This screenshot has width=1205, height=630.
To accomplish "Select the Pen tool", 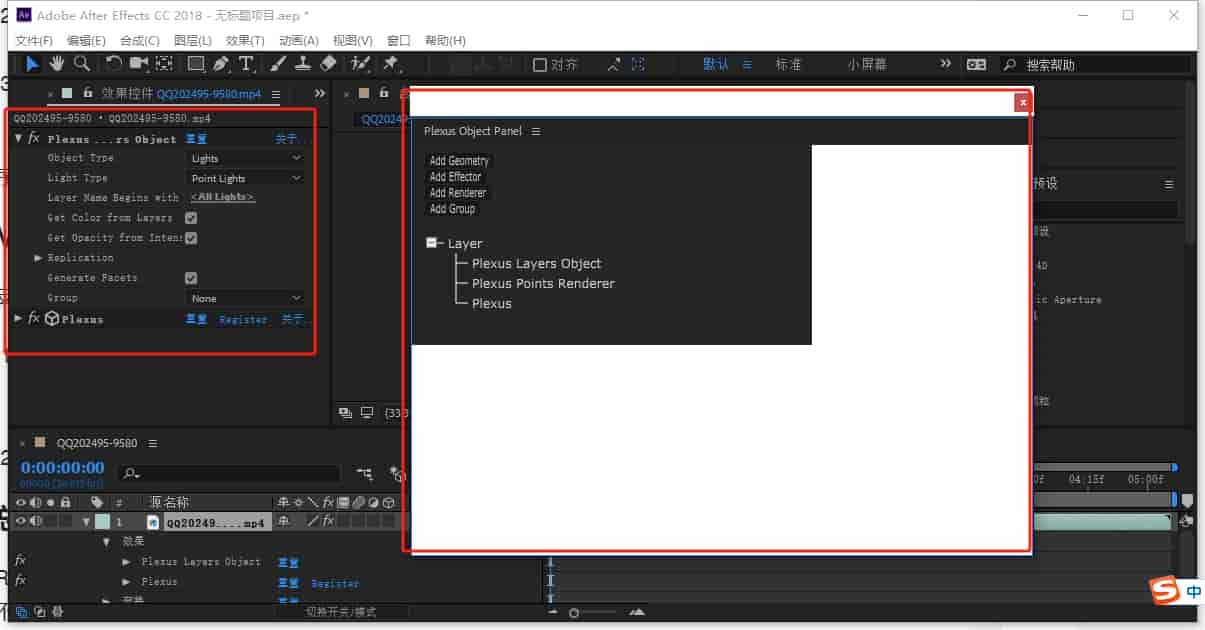I will pyautogui.click(x=221, y=64).
